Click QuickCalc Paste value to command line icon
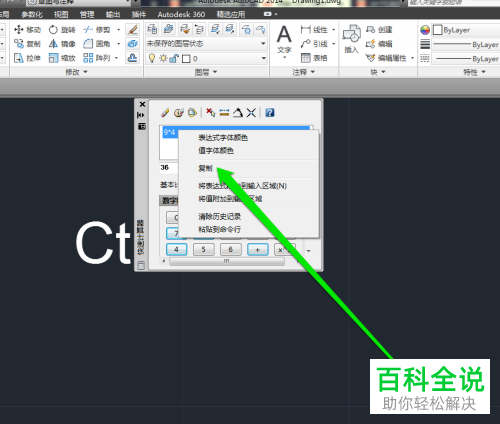The width and height of the screenshot is (500, 424). coord(192,113)
